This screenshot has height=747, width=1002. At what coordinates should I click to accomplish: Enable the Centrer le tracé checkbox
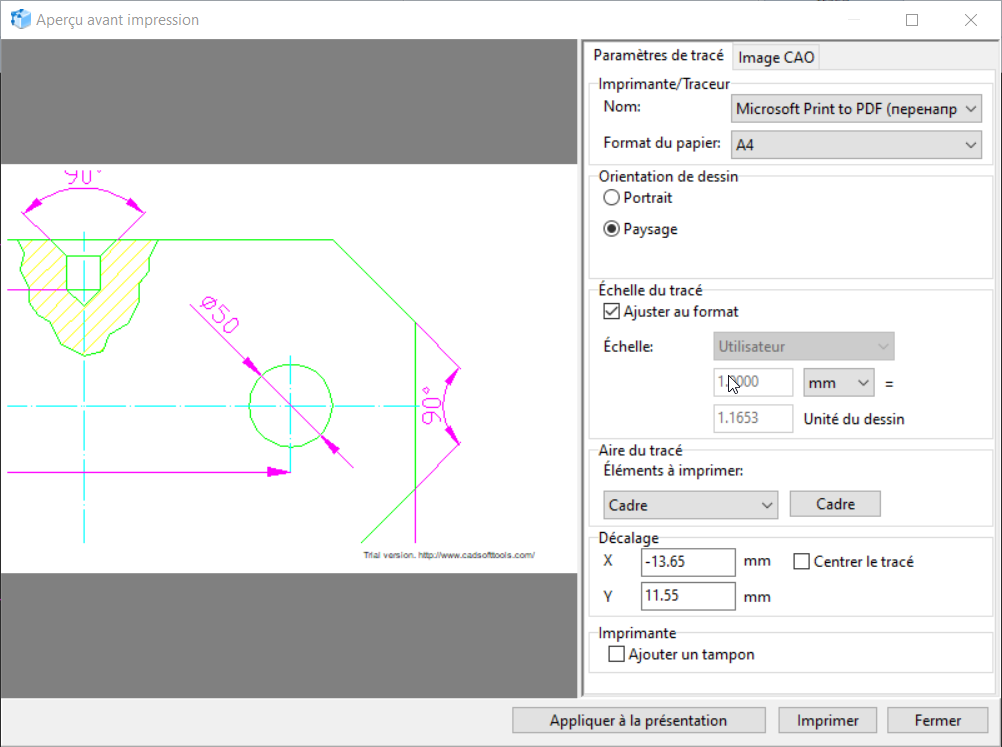click(801, 562)
